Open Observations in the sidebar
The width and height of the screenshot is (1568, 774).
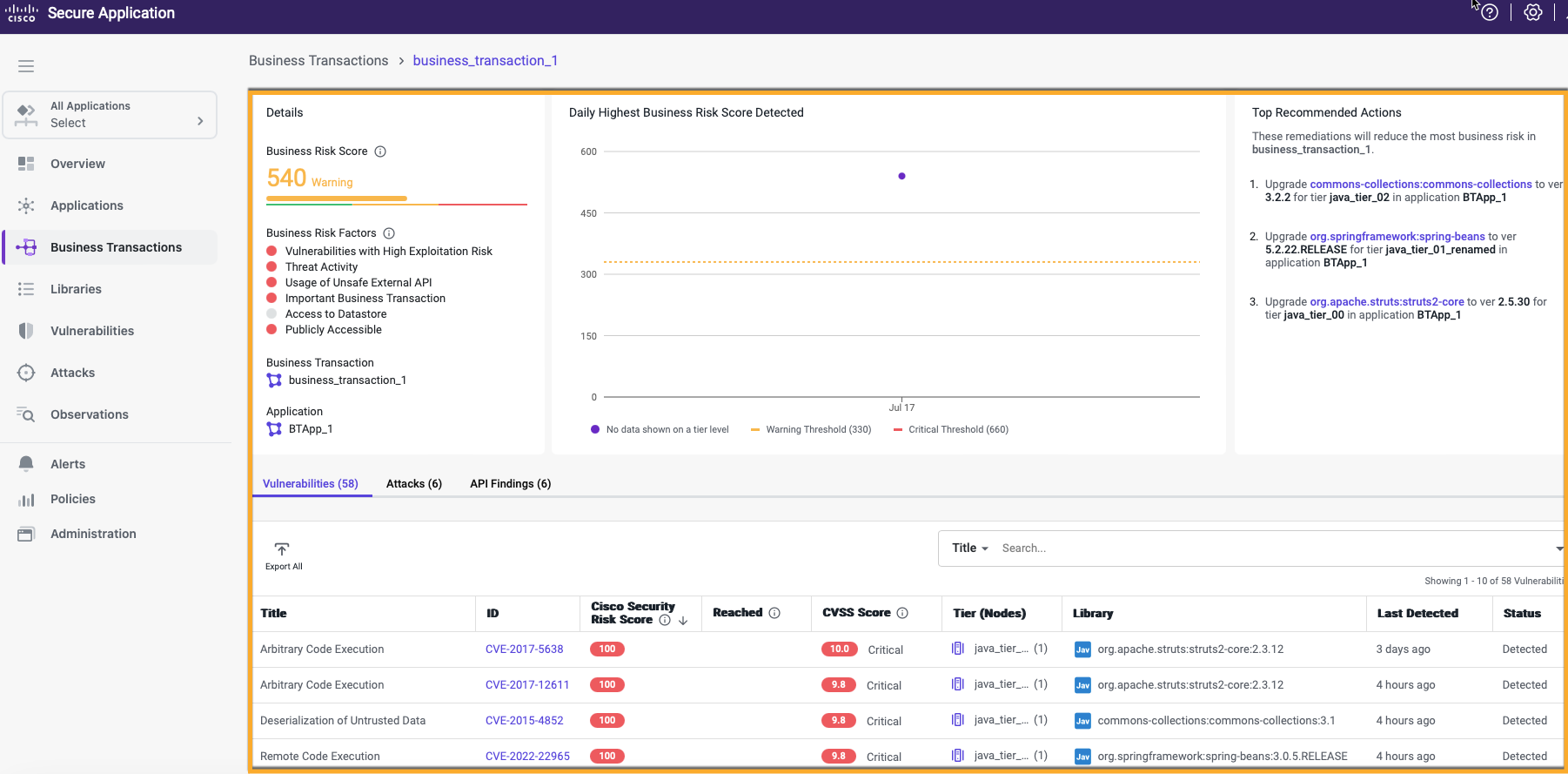90,414
